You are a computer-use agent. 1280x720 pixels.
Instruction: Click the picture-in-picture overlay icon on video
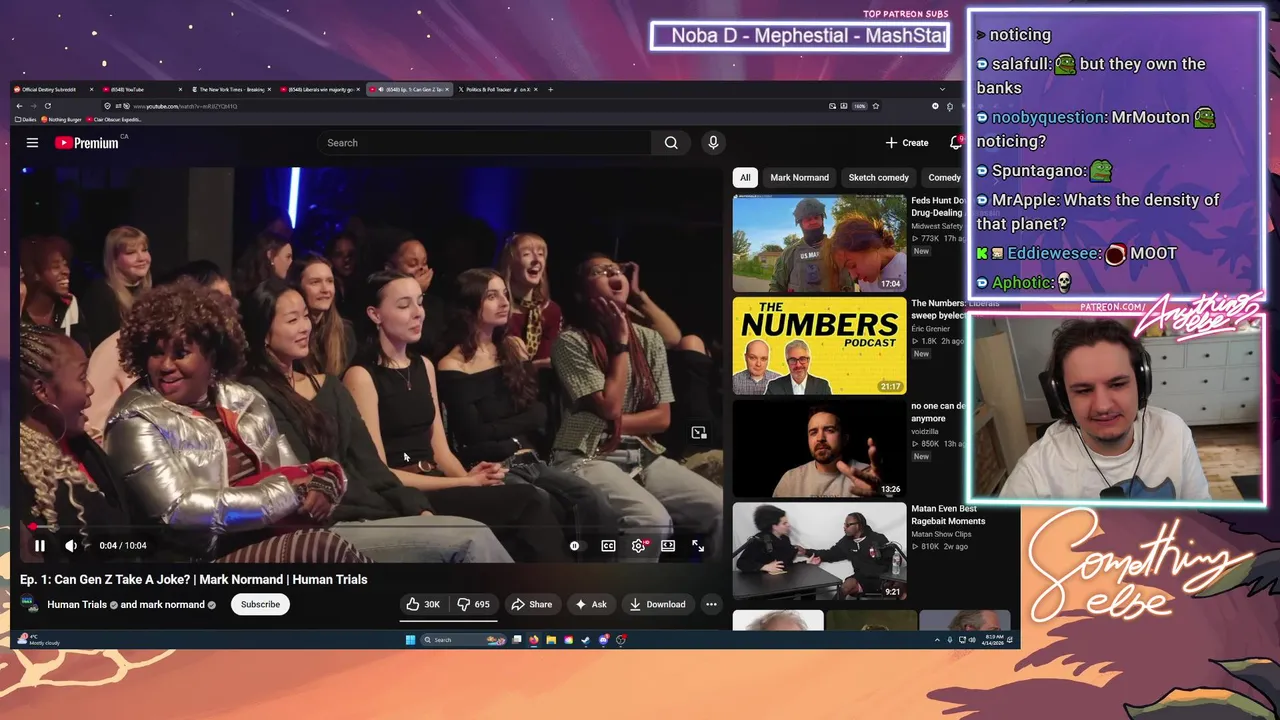point(699,433)
